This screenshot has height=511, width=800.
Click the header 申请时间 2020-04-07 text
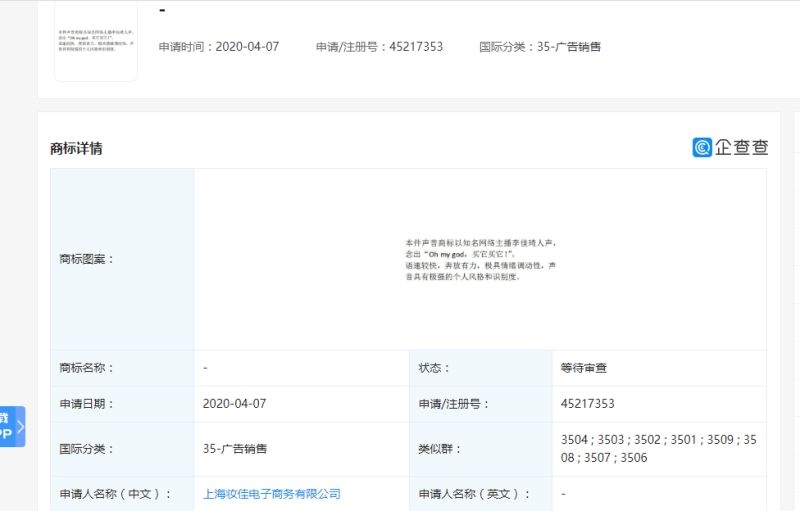click(x=220, y=47)
